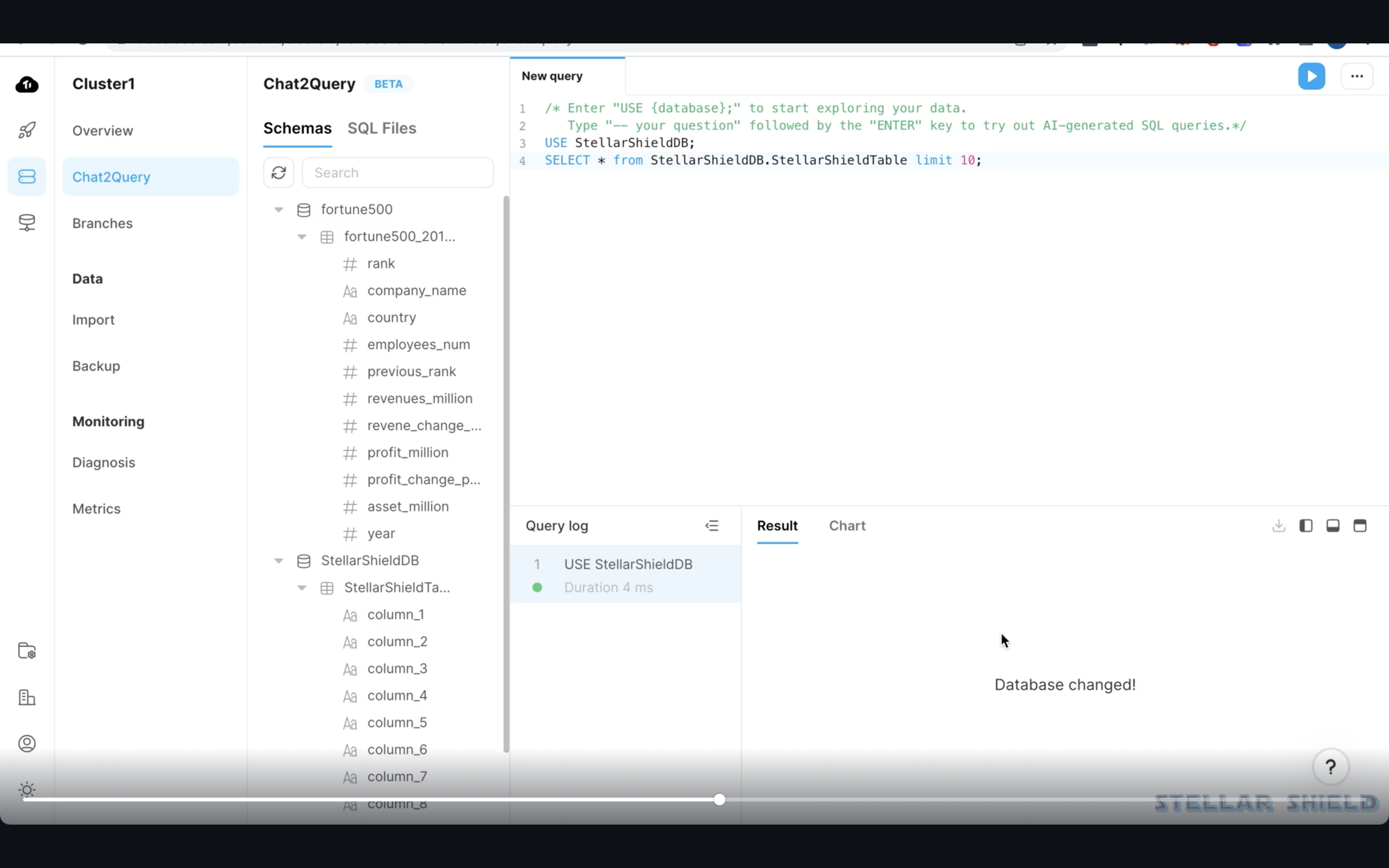
Task: Switch the result panel to left-sidebar layout
Action: pyautogui.click(x=1306, y=526)
